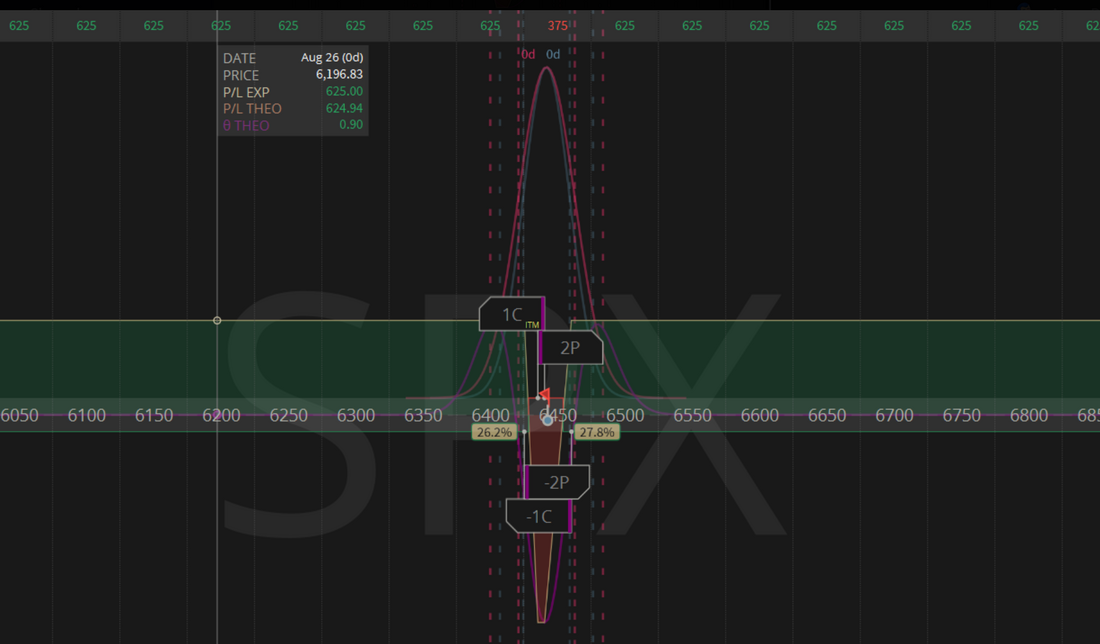The height and width of the screenshot is (644, 1100).
Task: Click the crosshair circle on P/L line
Action: click(x=217, y=321)
